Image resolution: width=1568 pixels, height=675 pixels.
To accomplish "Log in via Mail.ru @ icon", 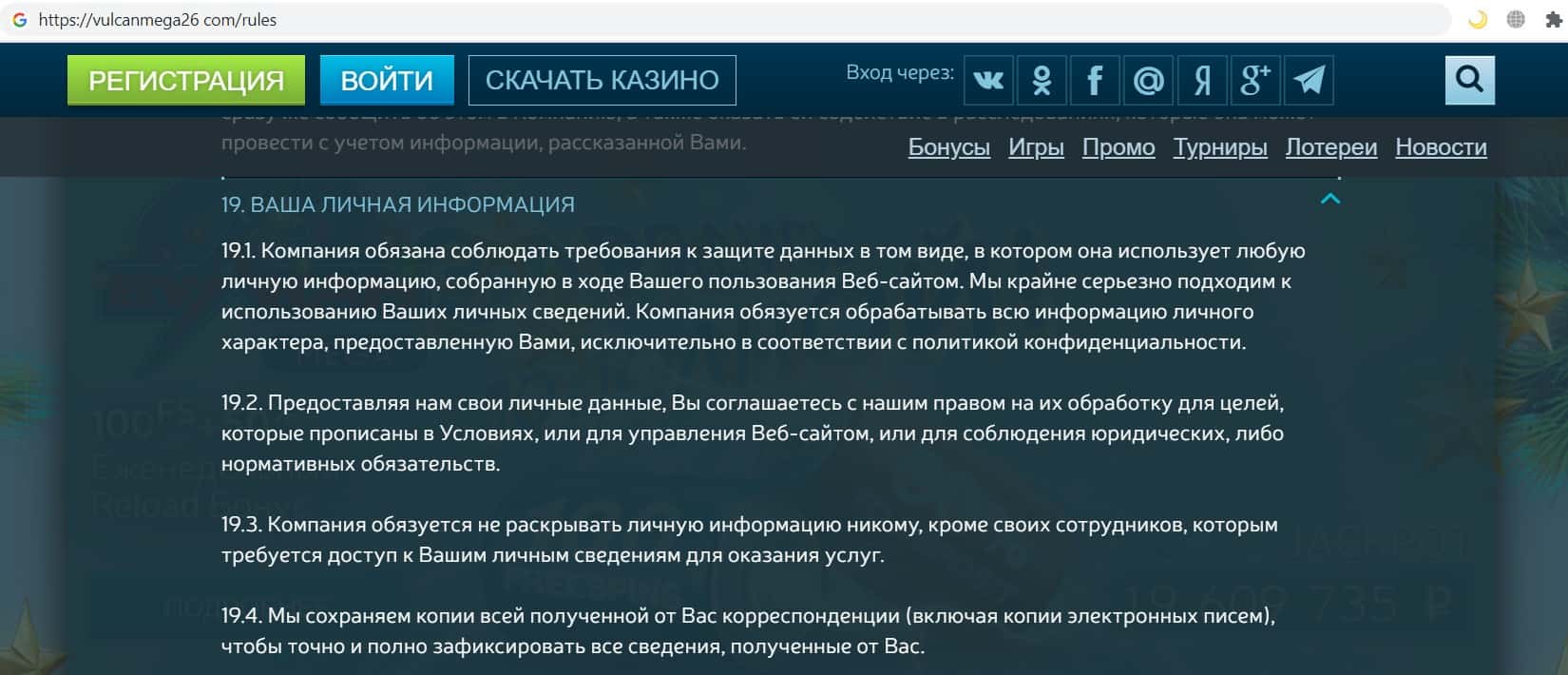I will [1148, 80].
